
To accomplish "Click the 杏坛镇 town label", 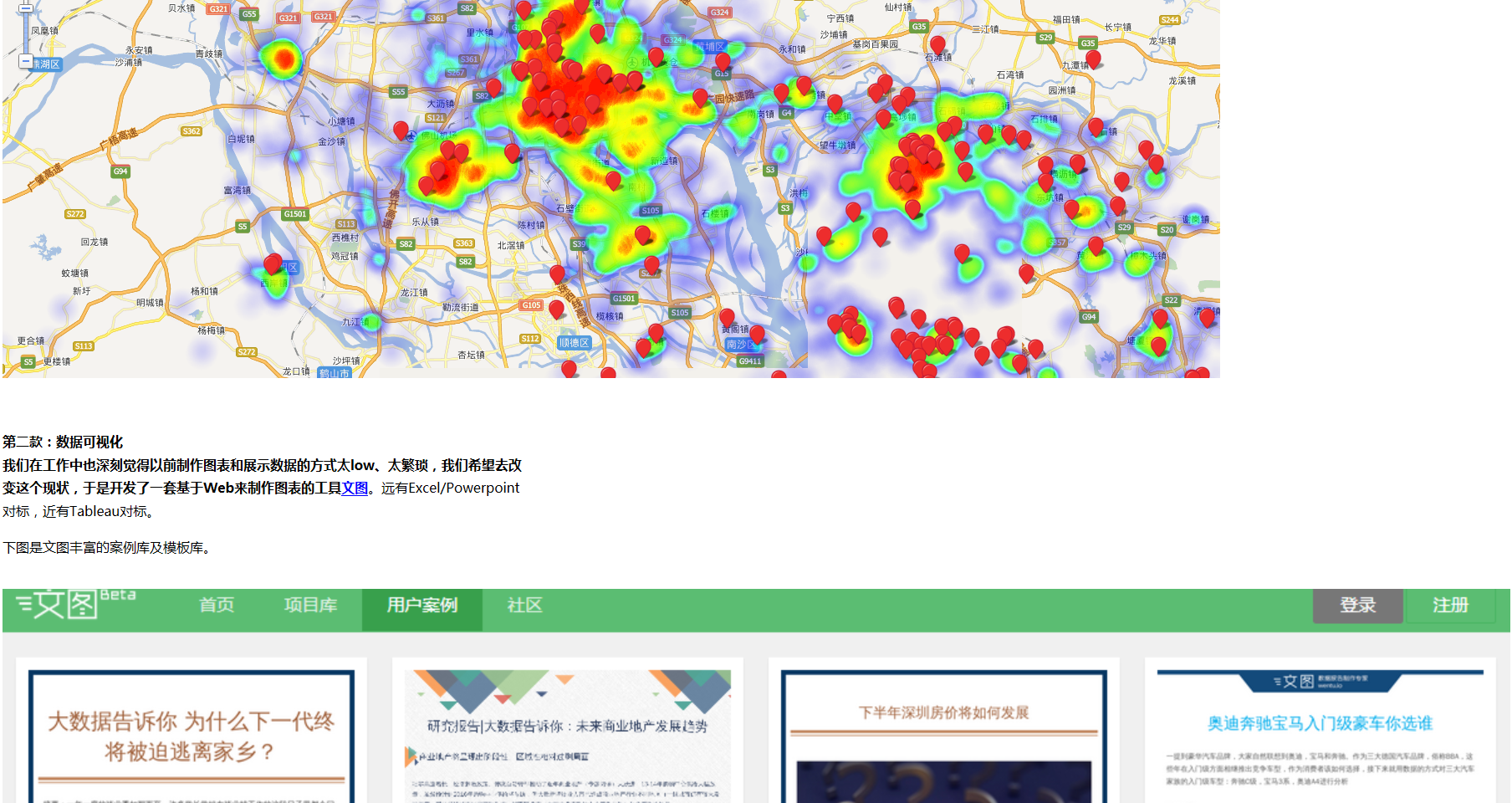I will tap(472, 355).
